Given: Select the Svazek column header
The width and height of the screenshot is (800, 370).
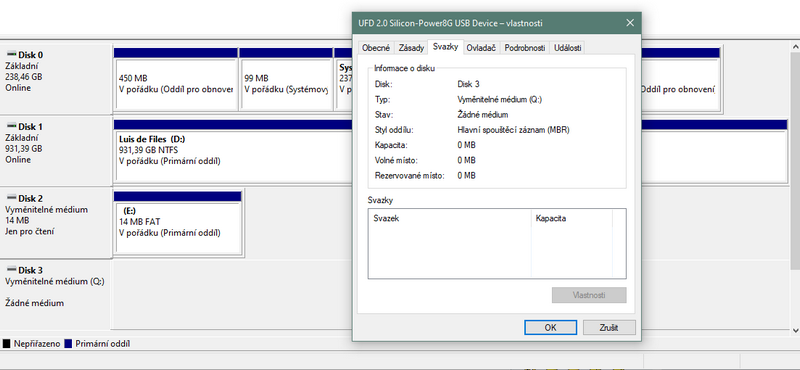Looking at the screenshot, I should tap(449, 218).
